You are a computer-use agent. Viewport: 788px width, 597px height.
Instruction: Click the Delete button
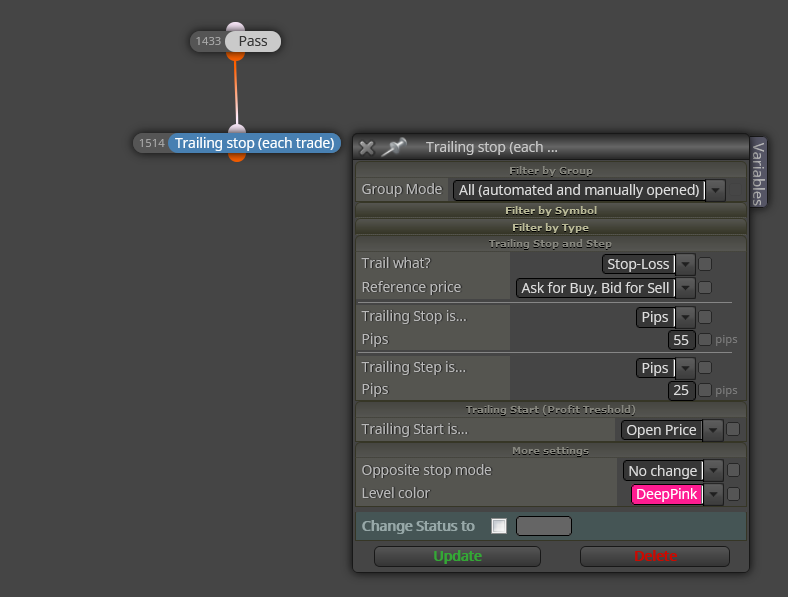click(655, 556)
